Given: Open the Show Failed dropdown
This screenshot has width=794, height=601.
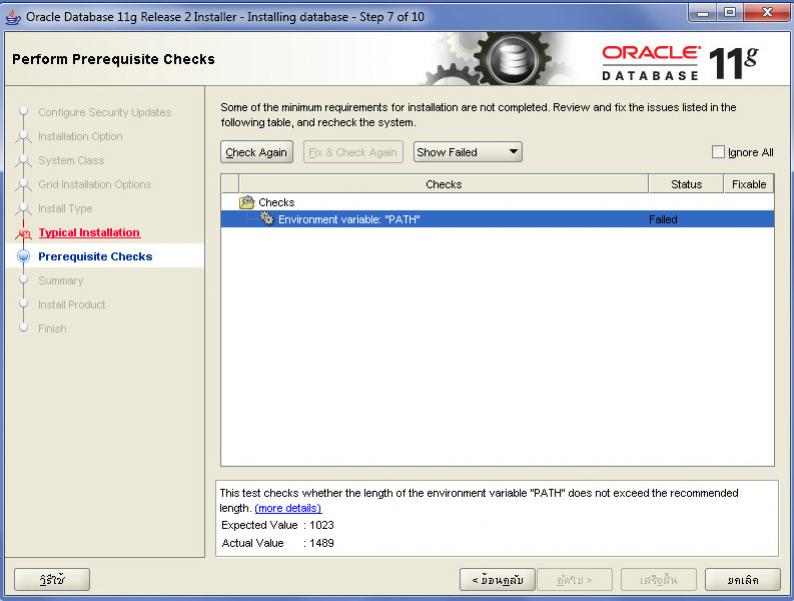Looking at the screenshot, I should click(467, 152).
